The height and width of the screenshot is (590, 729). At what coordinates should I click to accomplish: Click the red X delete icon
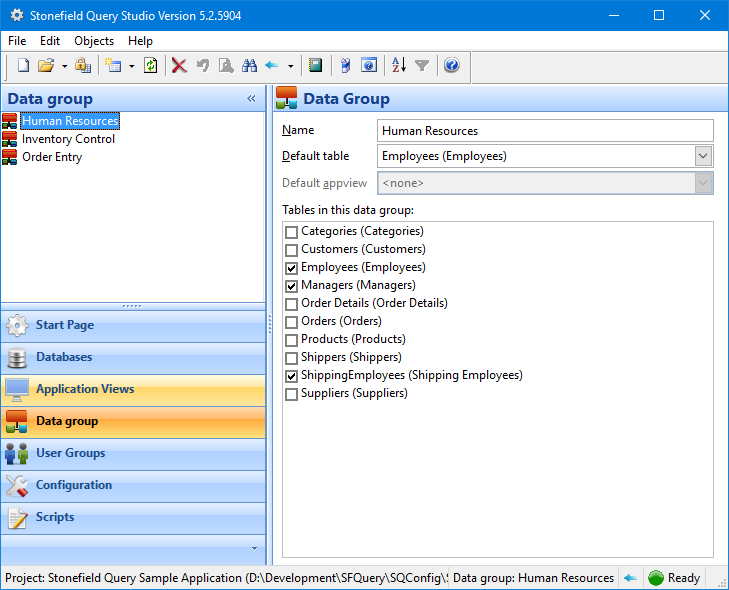point(179,66)
